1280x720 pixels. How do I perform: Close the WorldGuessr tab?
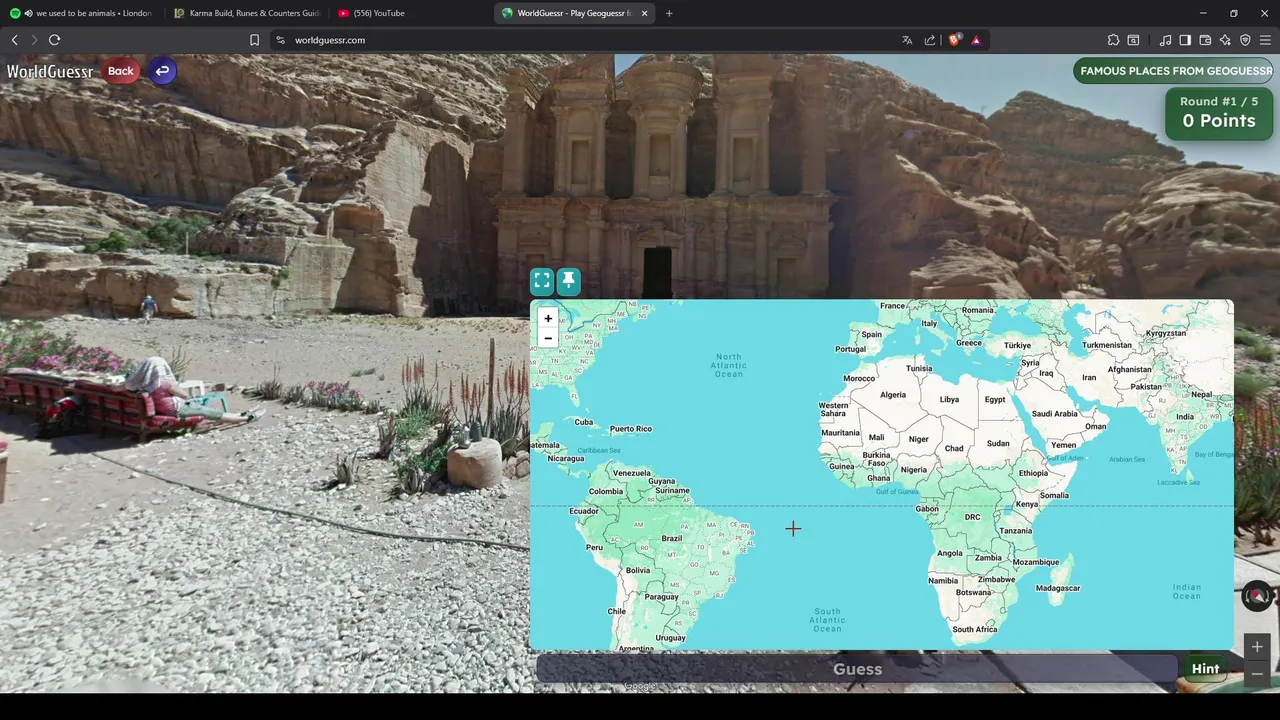pyautogui.click(x=644, y=13)
